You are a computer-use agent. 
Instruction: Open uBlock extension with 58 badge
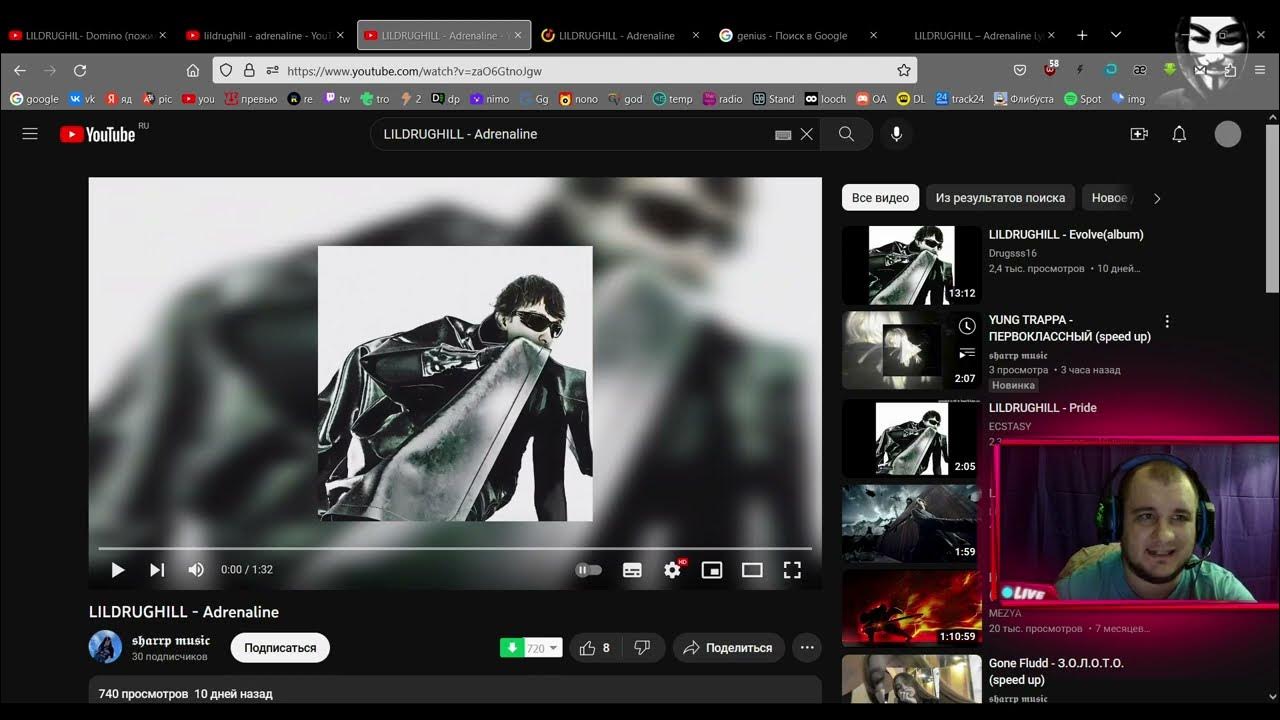click(x=1050, y=69)
